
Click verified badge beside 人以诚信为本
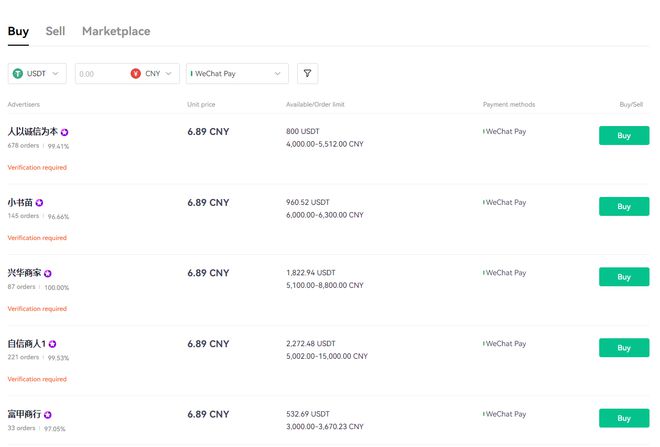click(65, 132)
